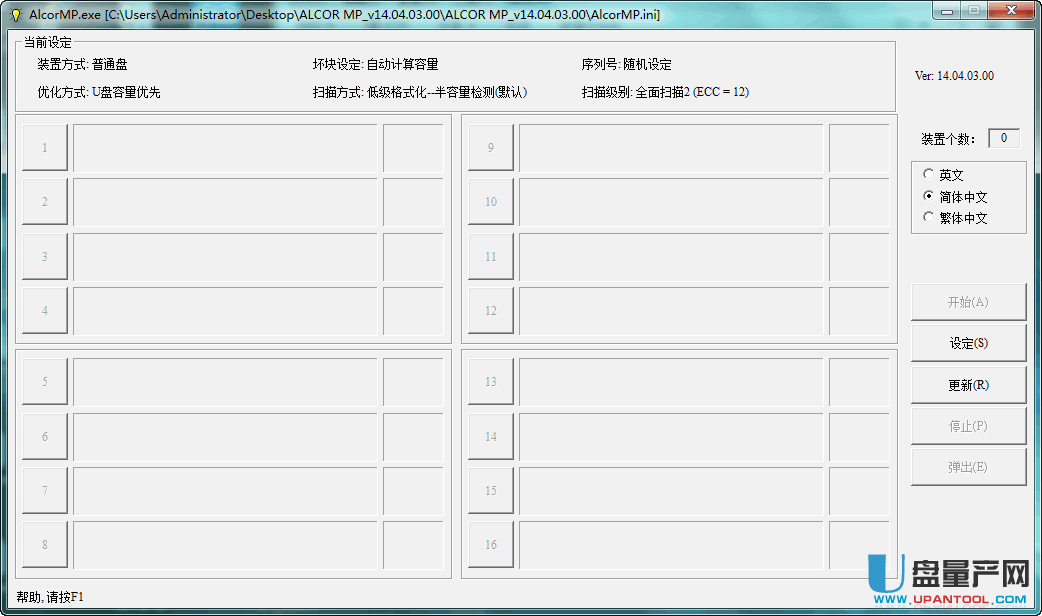Click device slot button 9
Screen dimensions: 1042x616
pyautogui.click(x=491, y=148)
